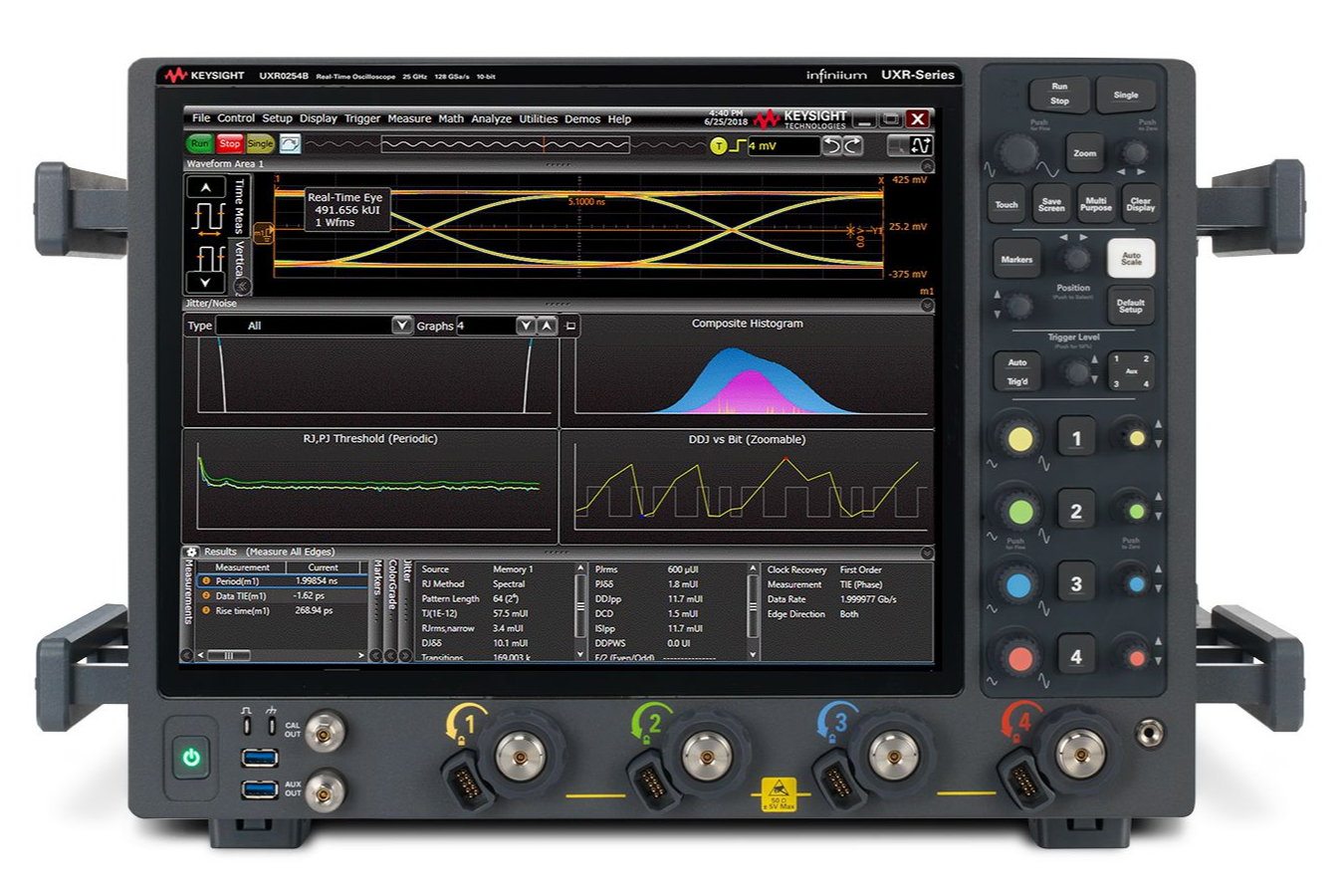Collapse the Results panel using its right chevron
The width and height of the screenshot is (1344, 896).
tap(926, 554)
